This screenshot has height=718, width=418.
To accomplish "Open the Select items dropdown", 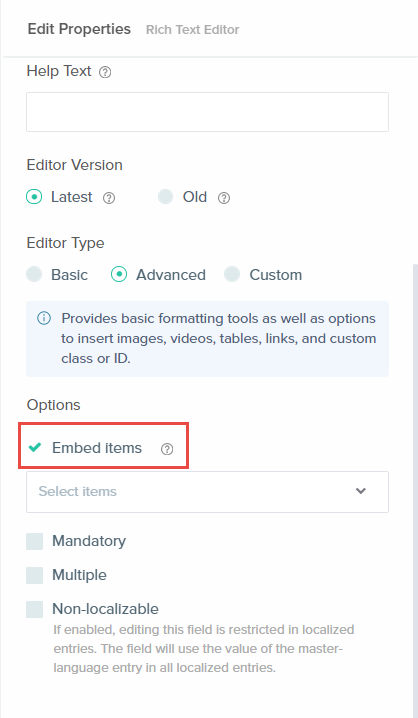I will [207, 492].
